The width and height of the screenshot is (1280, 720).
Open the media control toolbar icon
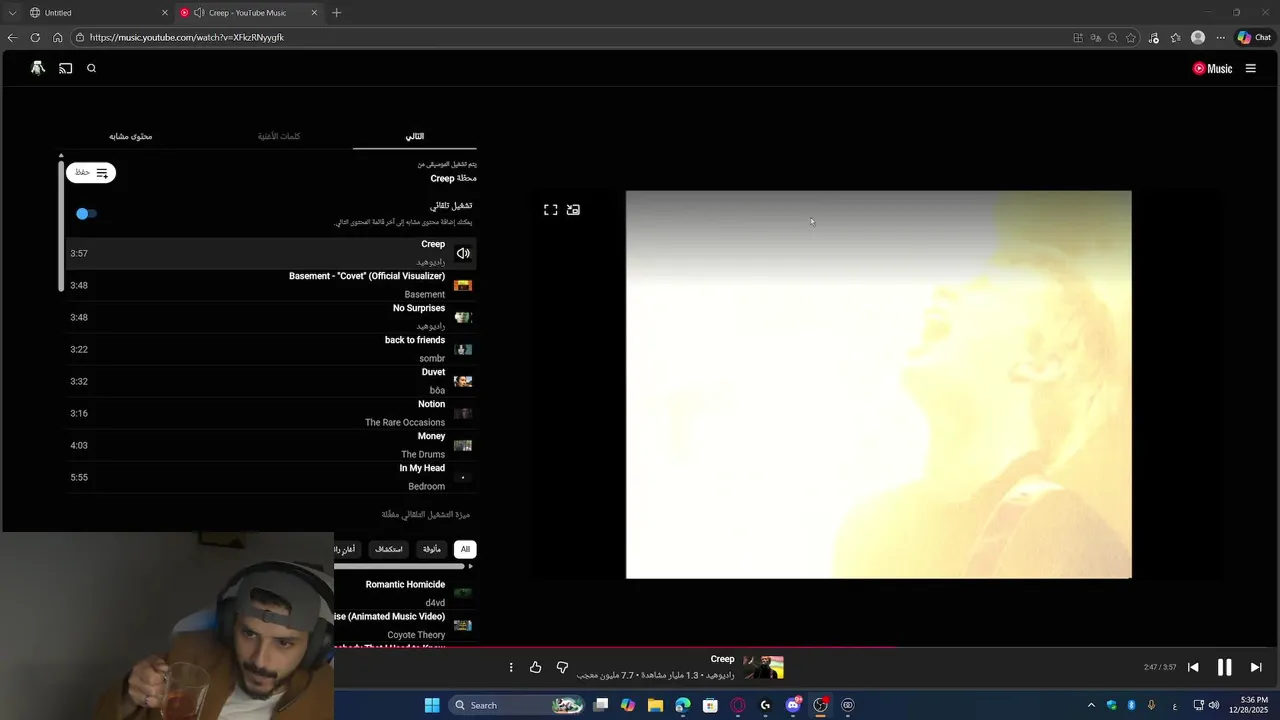pos(1153,37)
